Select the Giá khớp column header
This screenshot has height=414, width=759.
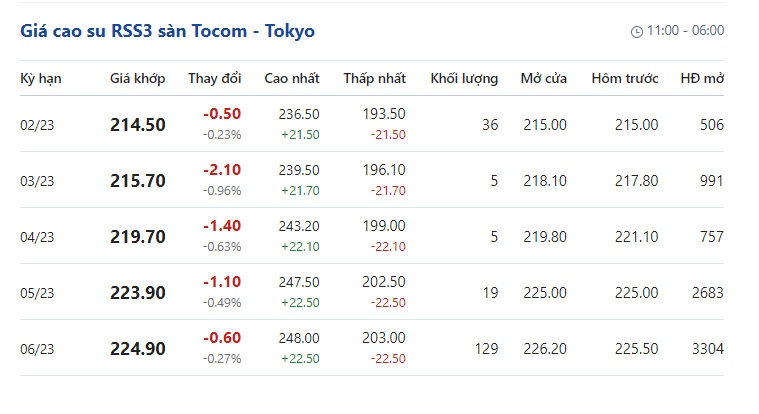click(137, 78)
